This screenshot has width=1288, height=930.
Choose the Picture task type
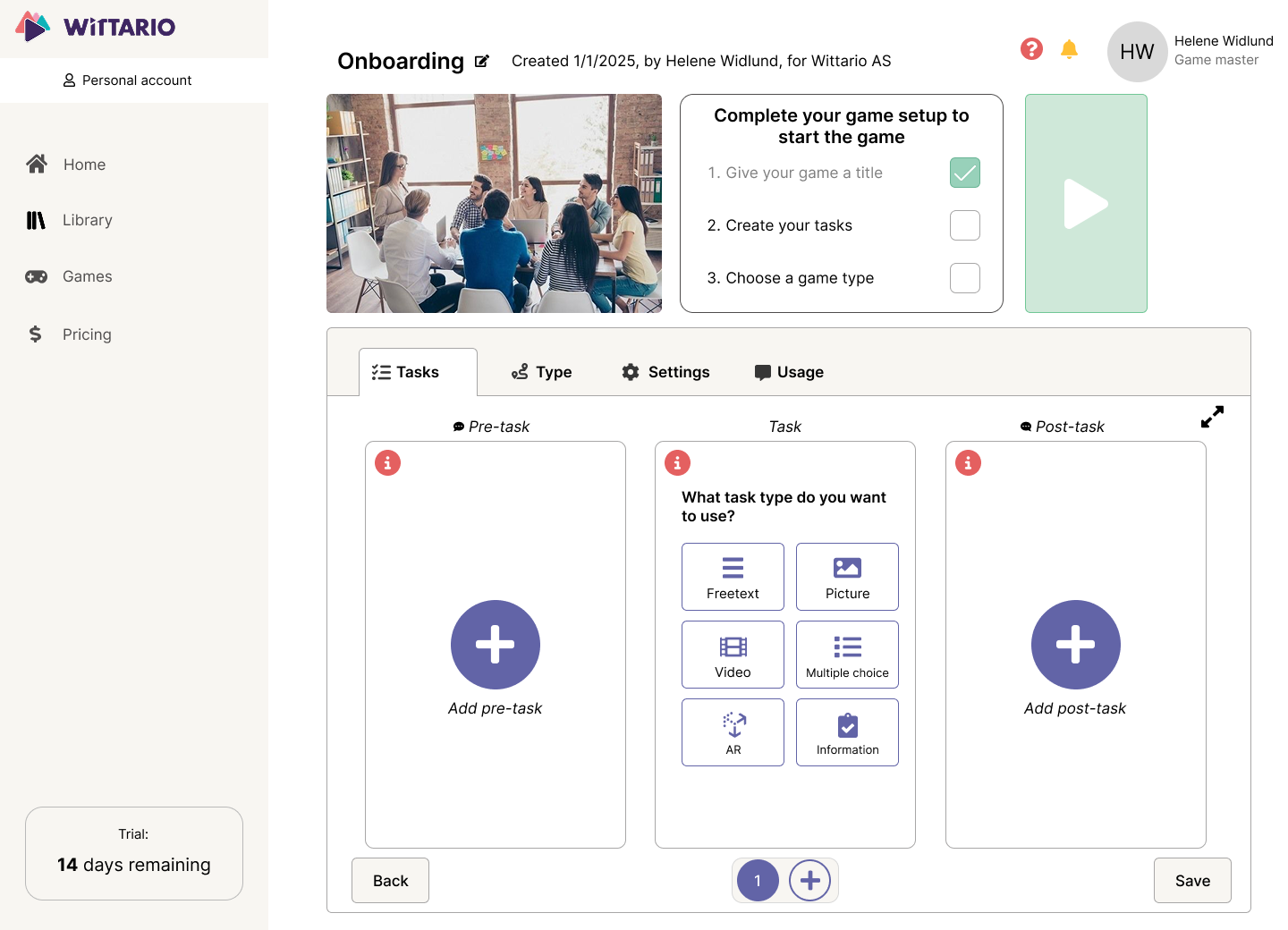[x=846, y=576]
